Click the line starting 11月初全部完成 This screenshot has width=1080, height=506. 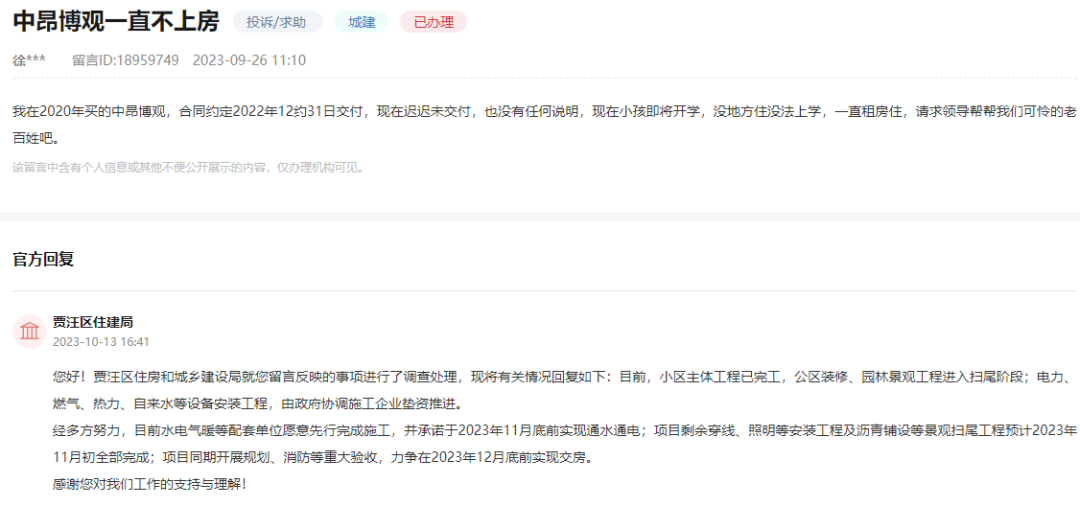(x=322, y=457)
